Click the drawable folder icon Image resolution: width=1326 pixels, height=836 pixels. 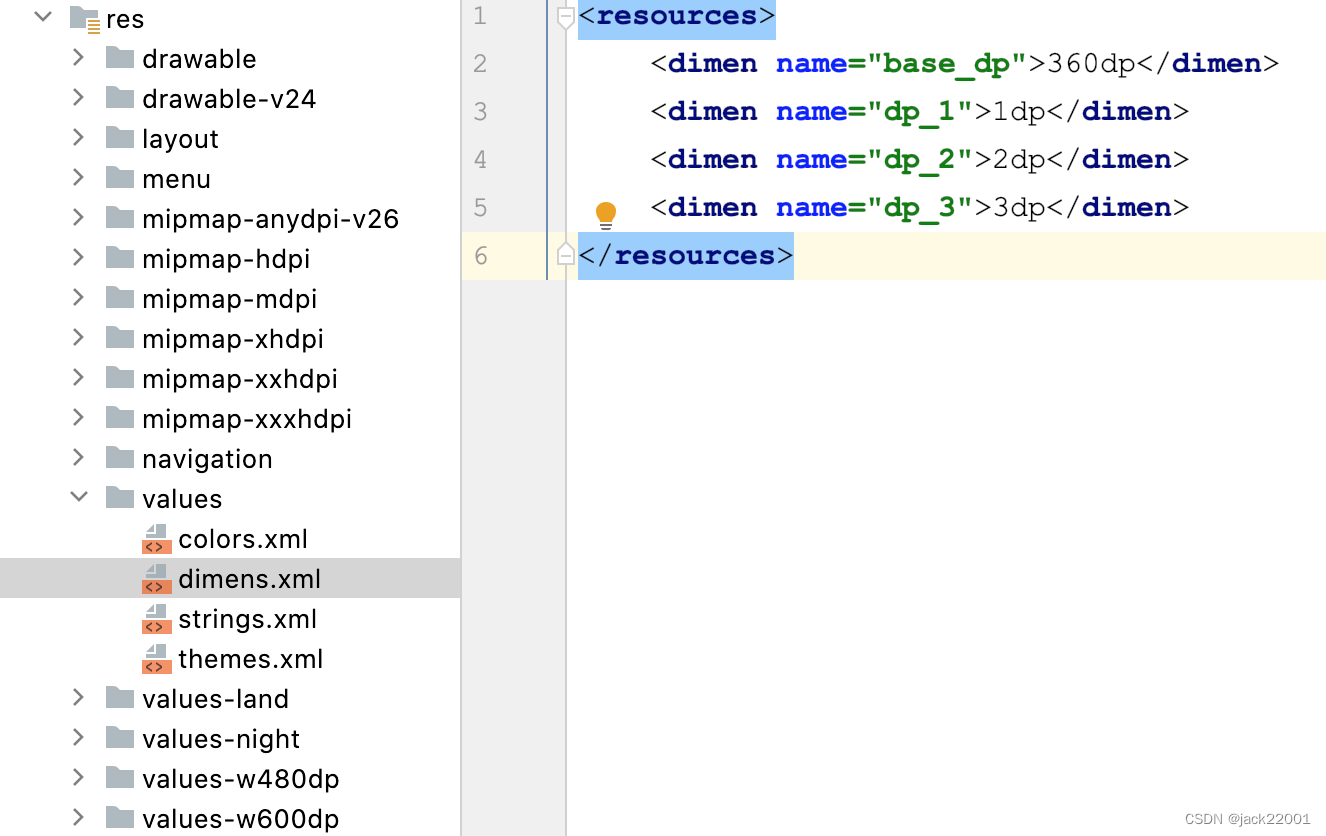[120, 58]
